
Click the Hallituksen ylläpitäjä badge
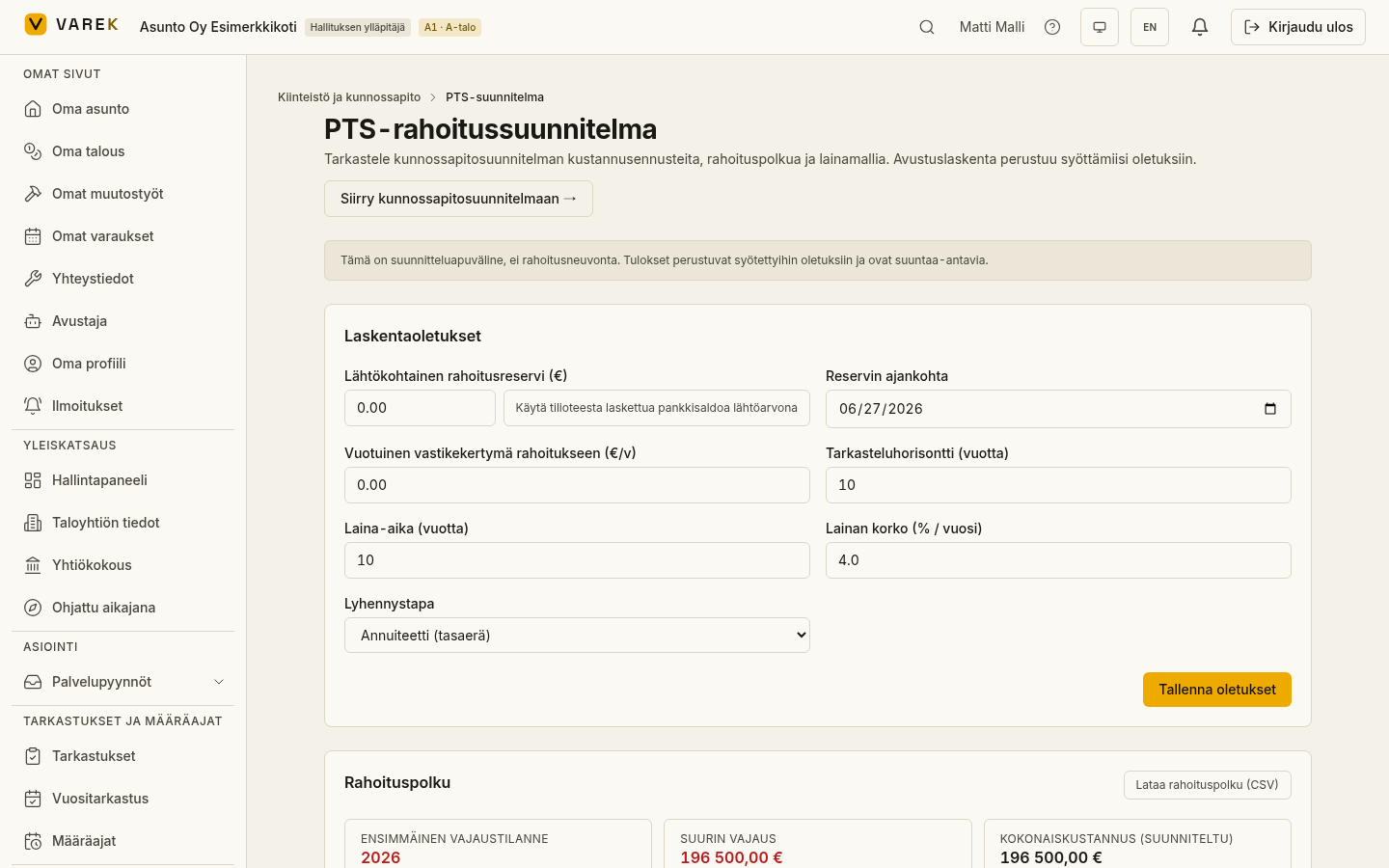358,27
